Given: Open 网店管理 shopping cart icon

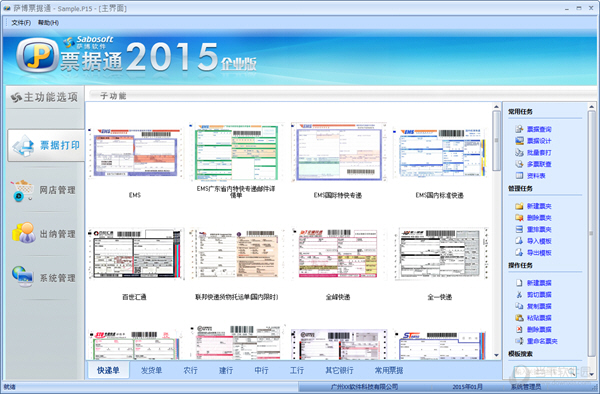Looking at the screenshot, I should (22, 190).
